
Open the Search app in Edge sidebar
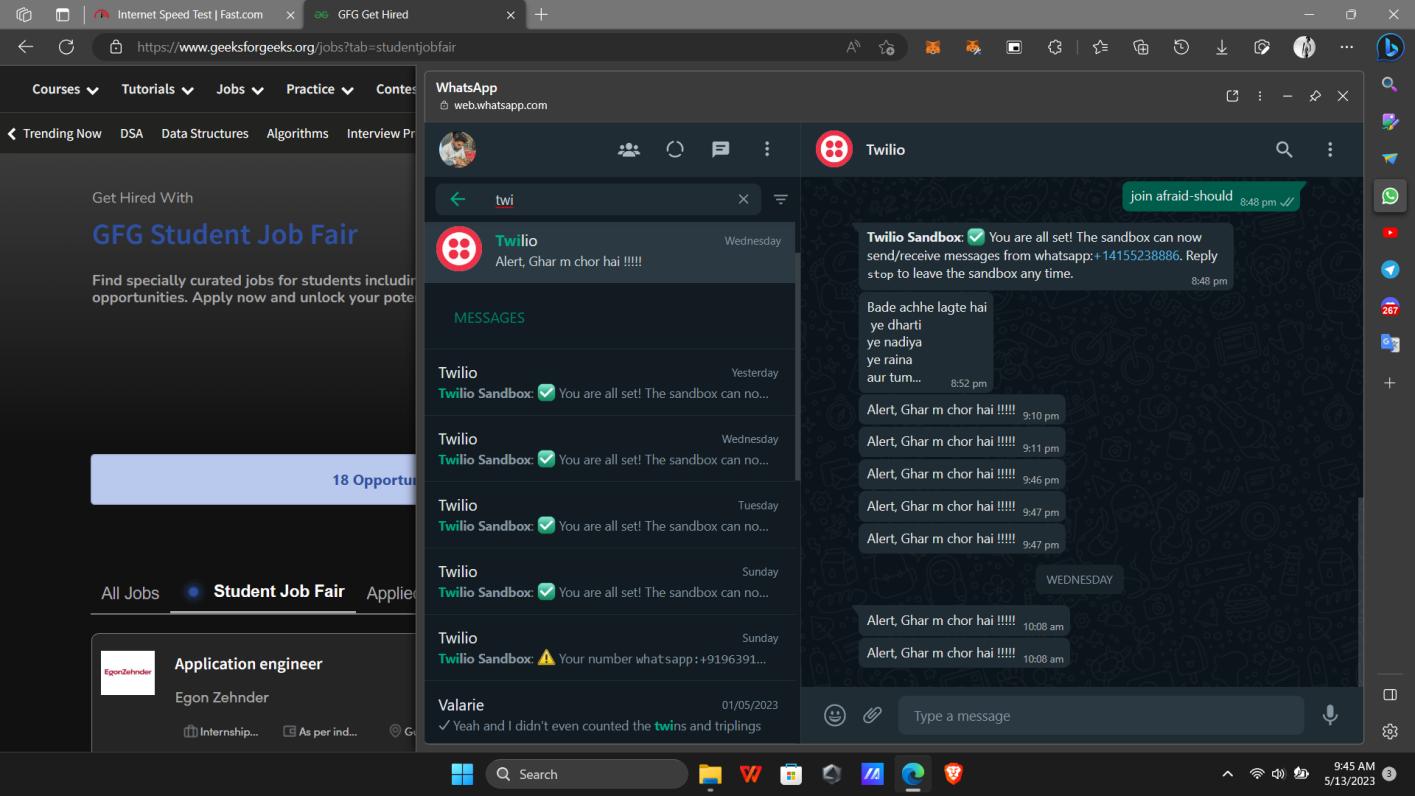click(1390, 85)
